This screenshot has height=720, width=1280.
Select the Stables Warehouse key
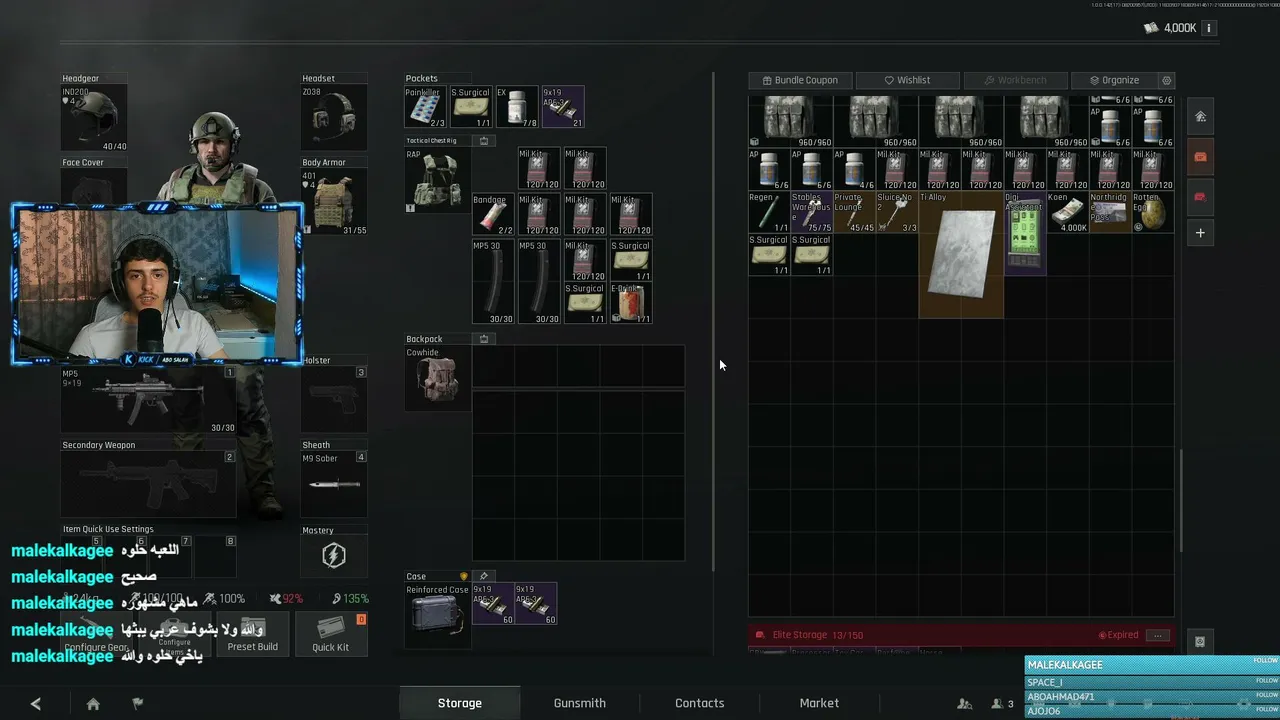click(x=812, y=212)
